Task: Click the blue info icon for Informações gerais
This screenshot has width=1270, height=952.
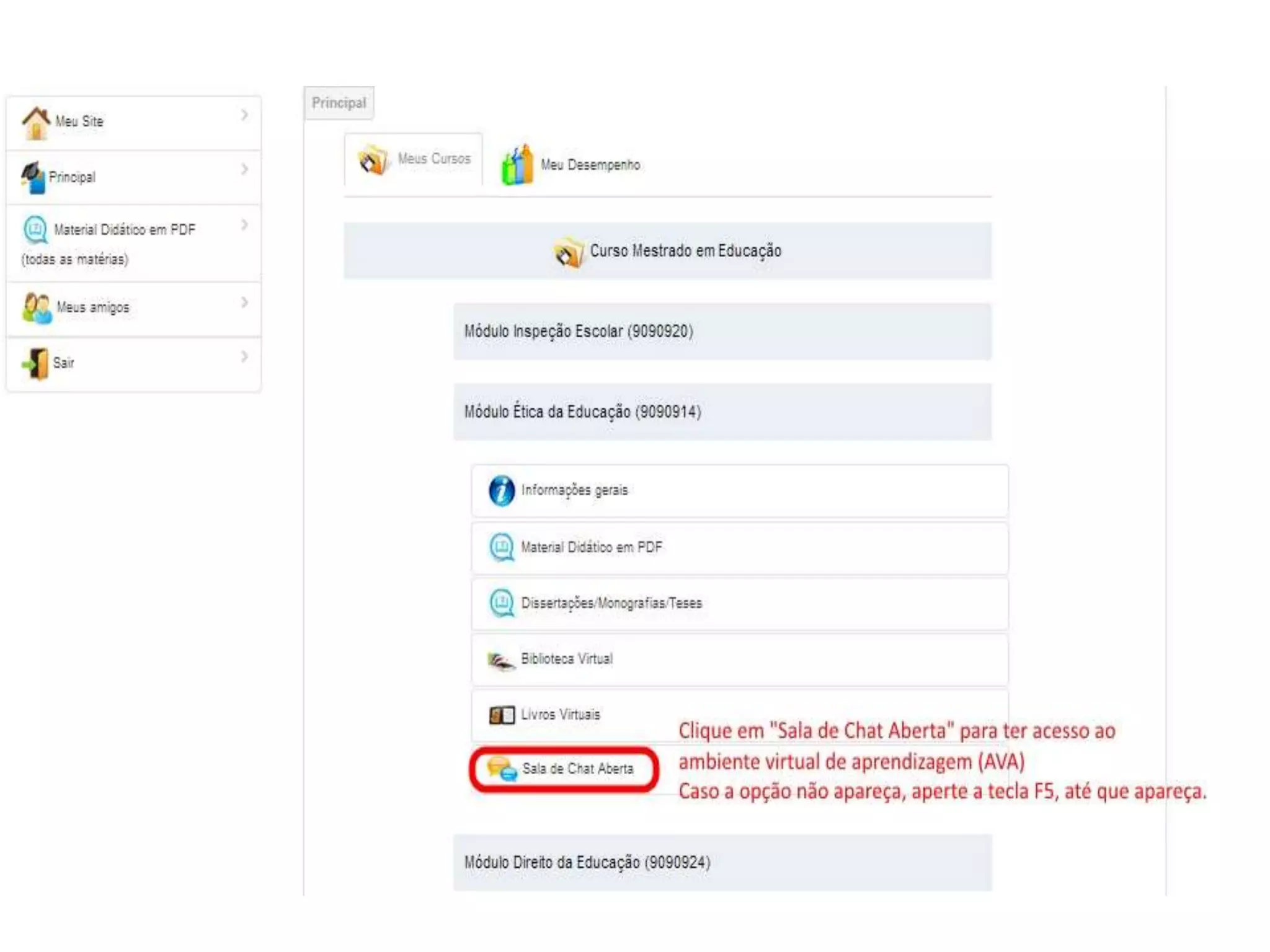Action: point(502,491)
